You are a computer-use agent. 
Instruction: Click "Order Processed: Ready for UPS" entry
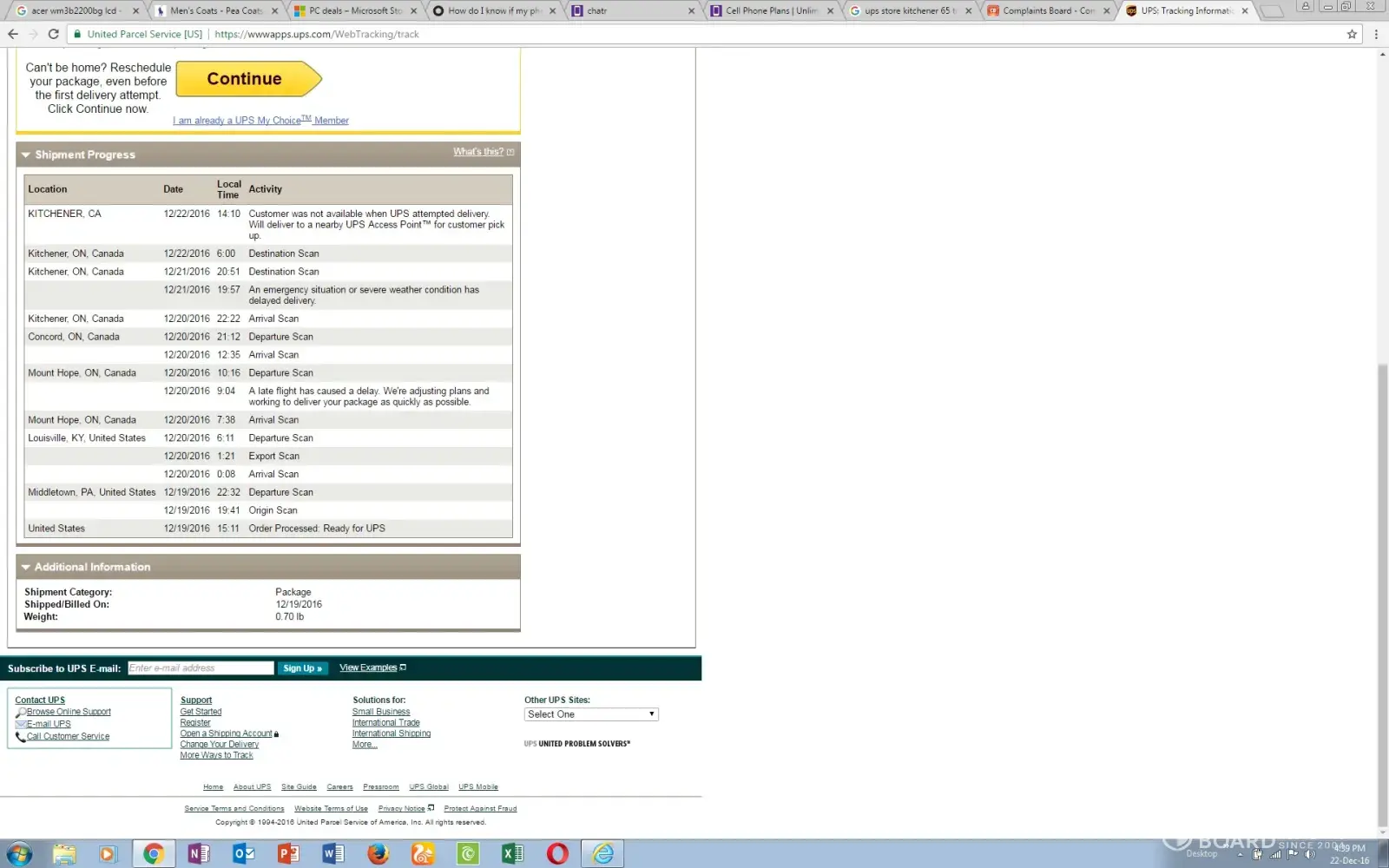(317, 529)
